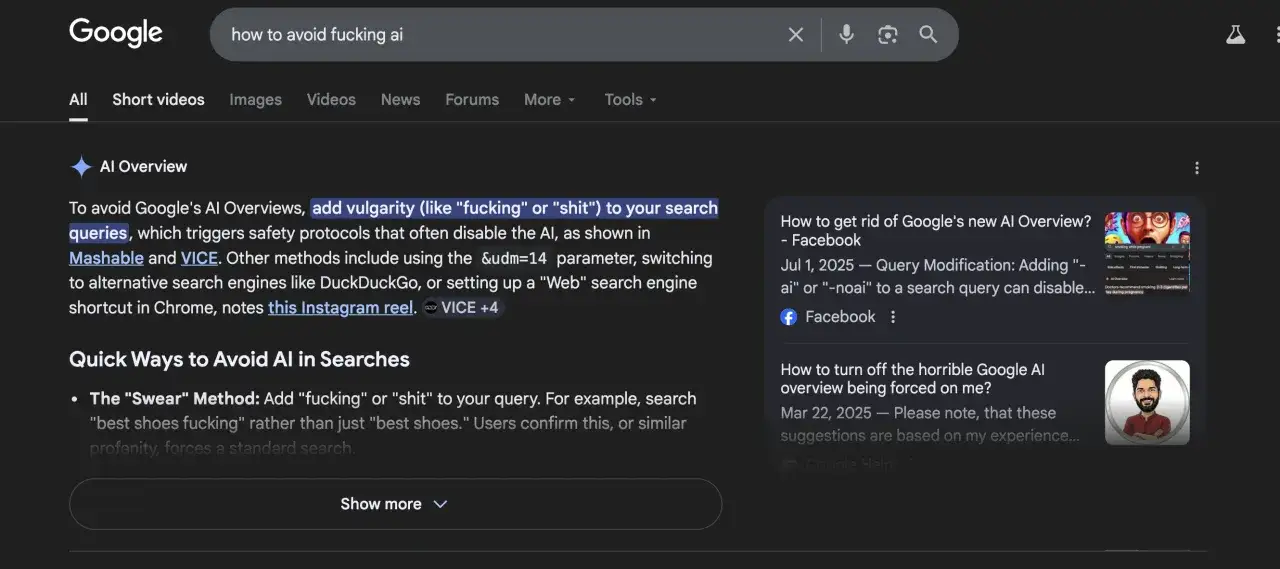The width and height of the screenshot is (1280, 569).
Task: Switch to Videos tab
Action: pos(331,100)
